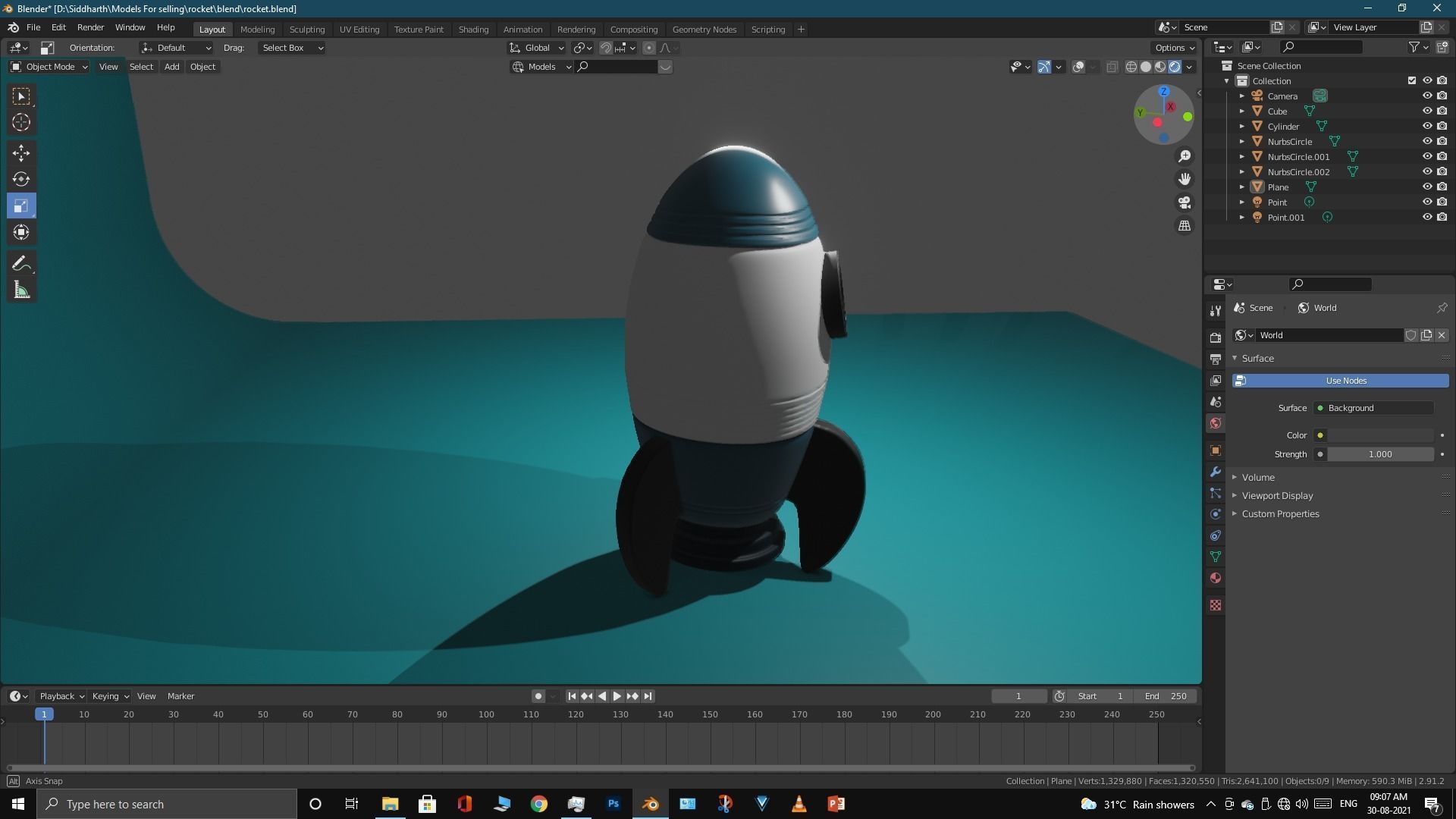This screenshot has height=819, width=1456.
Task: Activate the Cursor tool
Action: pos(21,122)
